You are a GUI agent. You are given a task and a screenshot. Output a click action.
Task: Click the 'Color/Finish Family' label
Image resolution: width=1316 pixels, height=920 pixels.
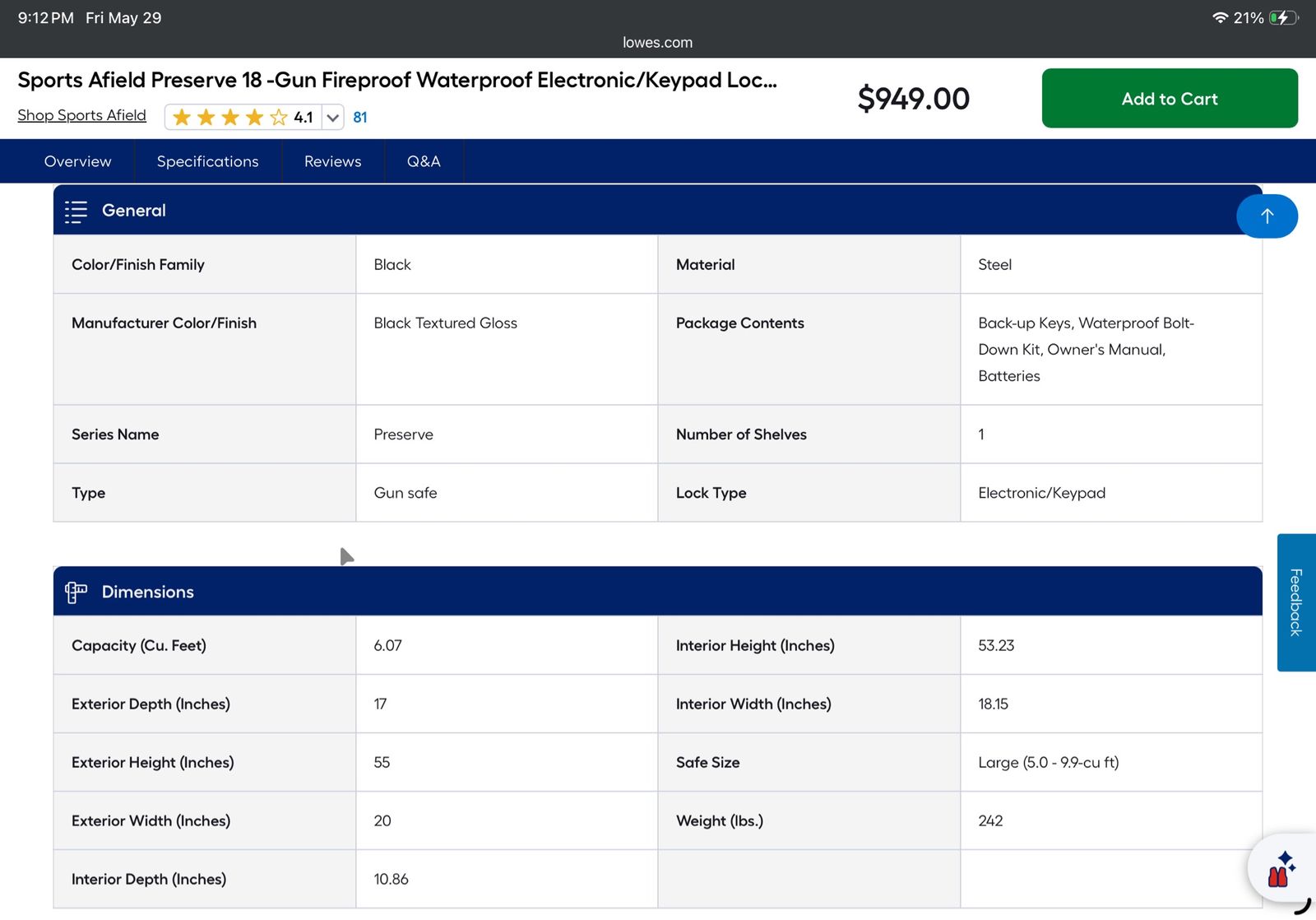[x=138, y=265]
